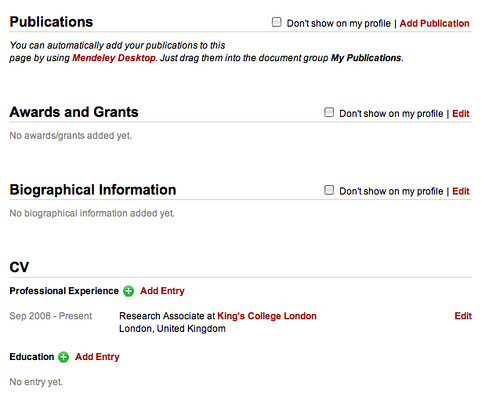Check Publications 'Don't show on my profile' box

click(277, 22)
